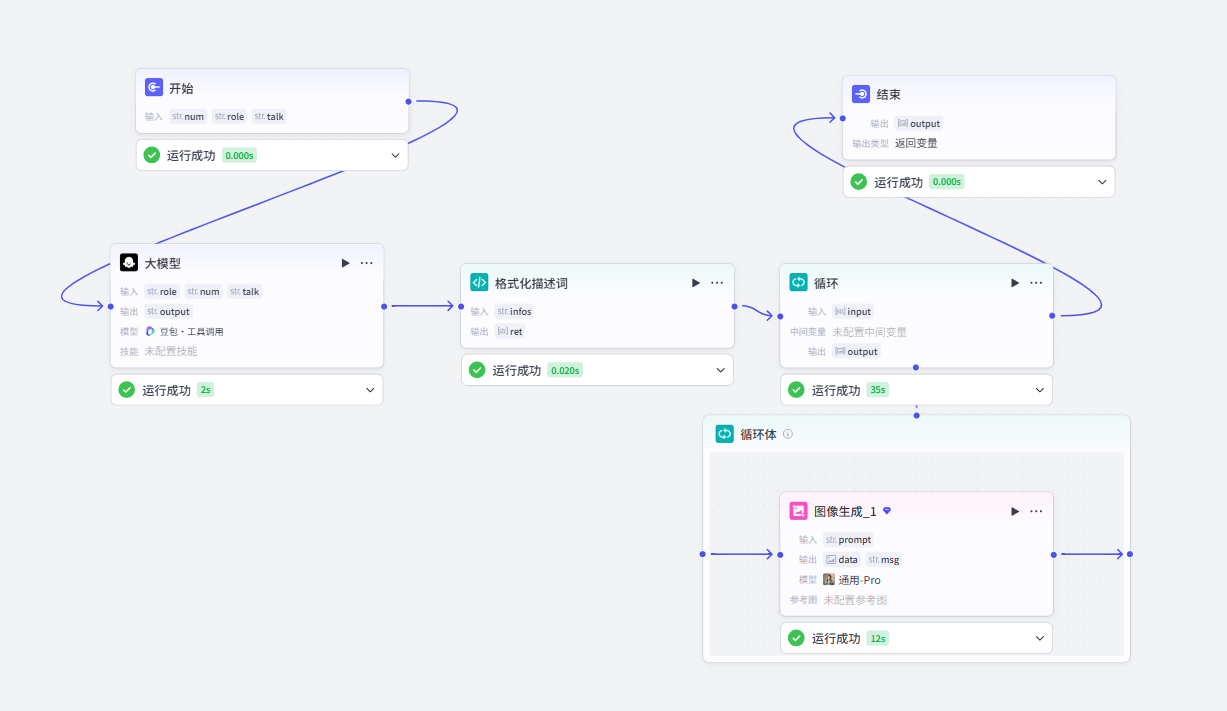Expand the 图像生成_1 run result panel

(x=1040, y=638)
